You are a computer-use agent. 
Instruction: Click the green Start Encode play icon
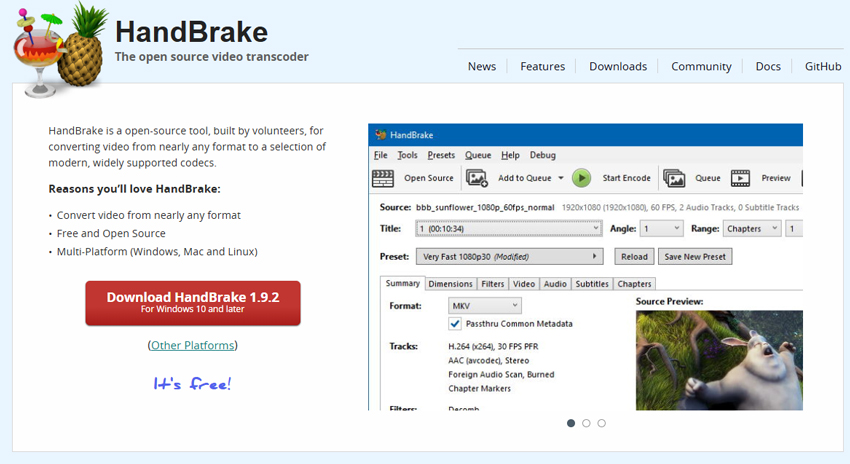coord(581,178)
